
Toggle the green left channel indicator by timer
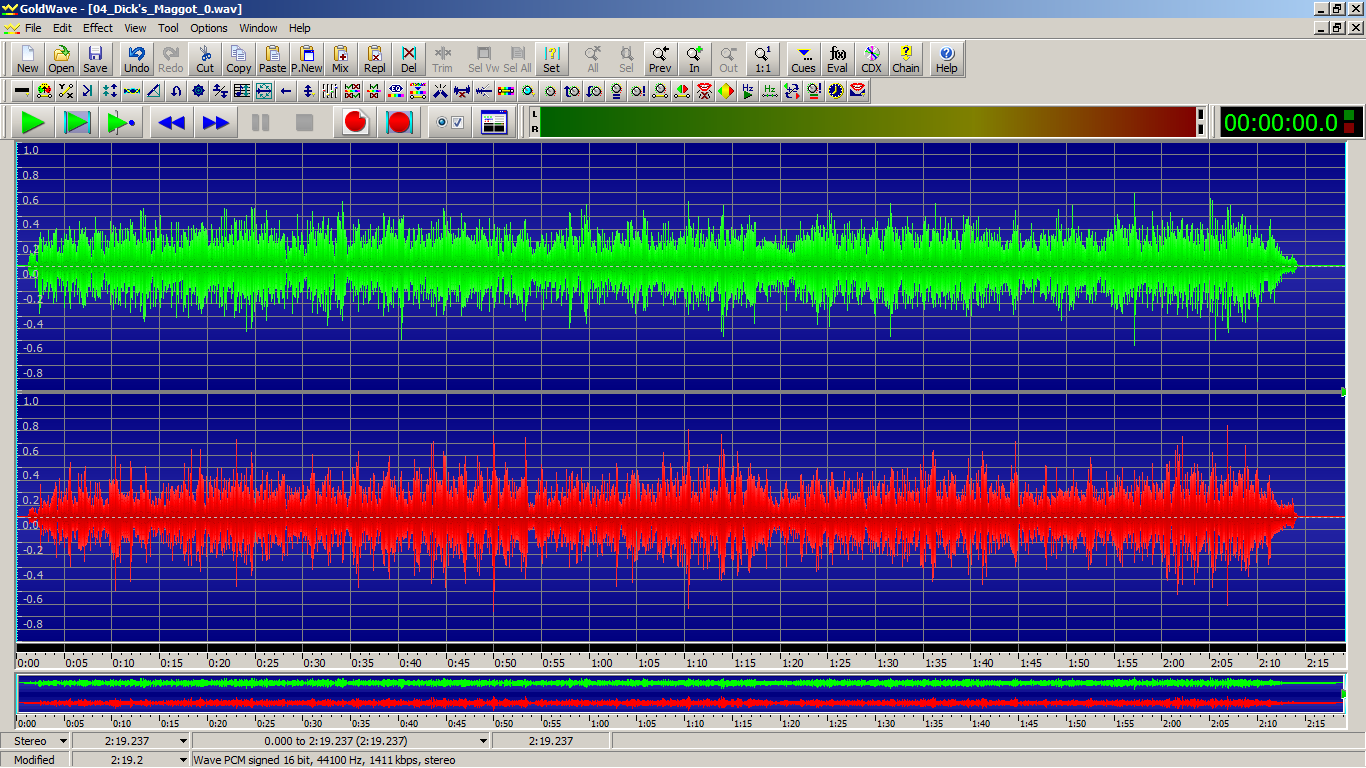[x=1349, y=116]
